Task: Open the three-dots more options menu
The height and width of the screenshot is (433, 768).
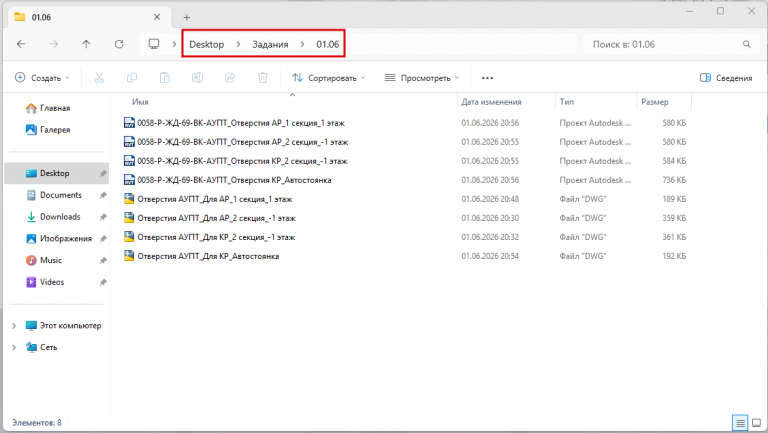Action: [487, 78]
